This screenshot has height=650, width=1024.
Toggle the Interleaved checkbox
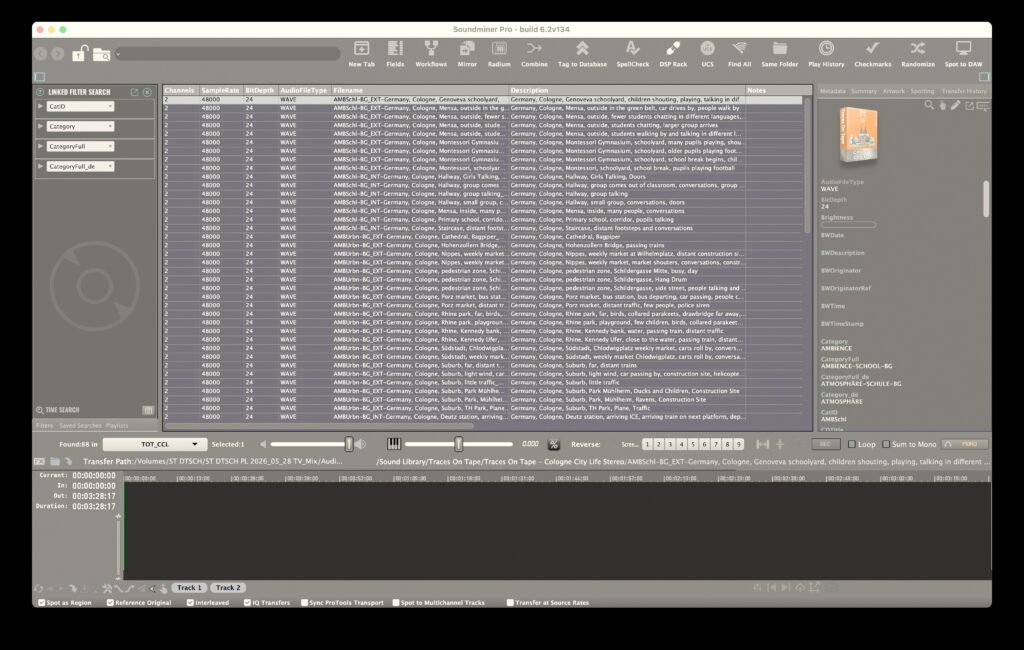(x=190, y=603)
